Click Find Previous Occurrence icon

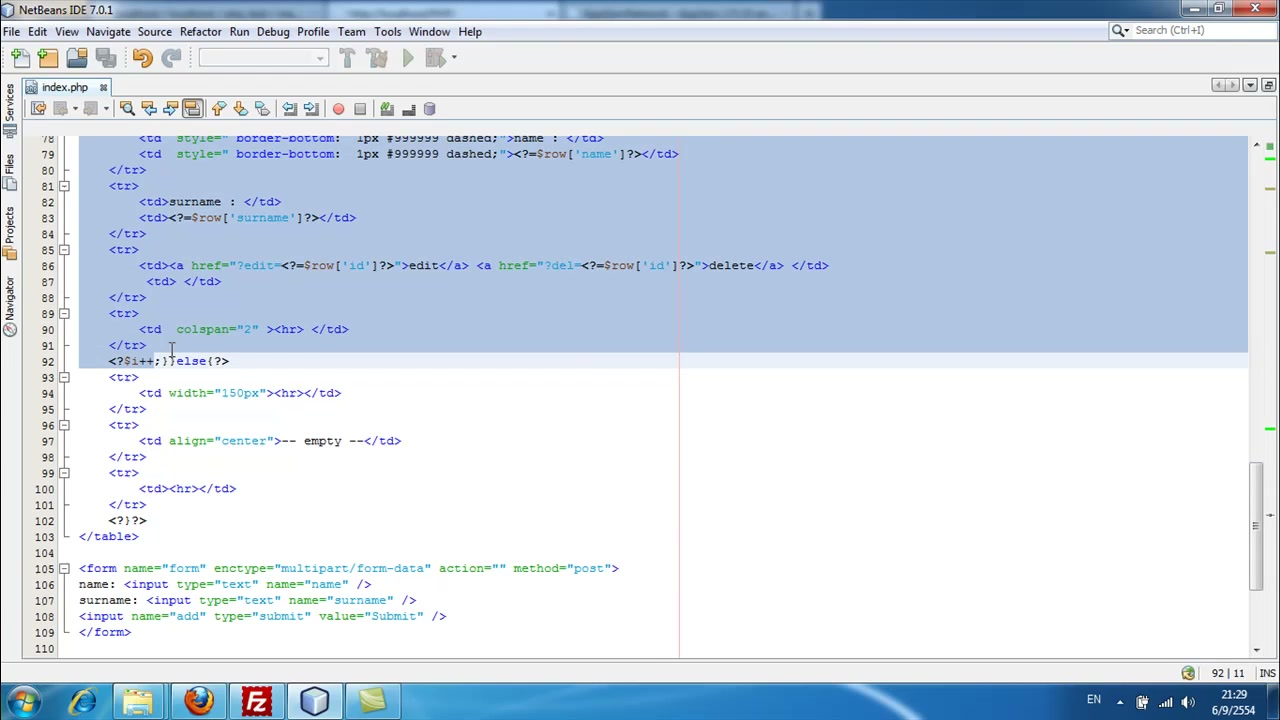coord(149,109)
